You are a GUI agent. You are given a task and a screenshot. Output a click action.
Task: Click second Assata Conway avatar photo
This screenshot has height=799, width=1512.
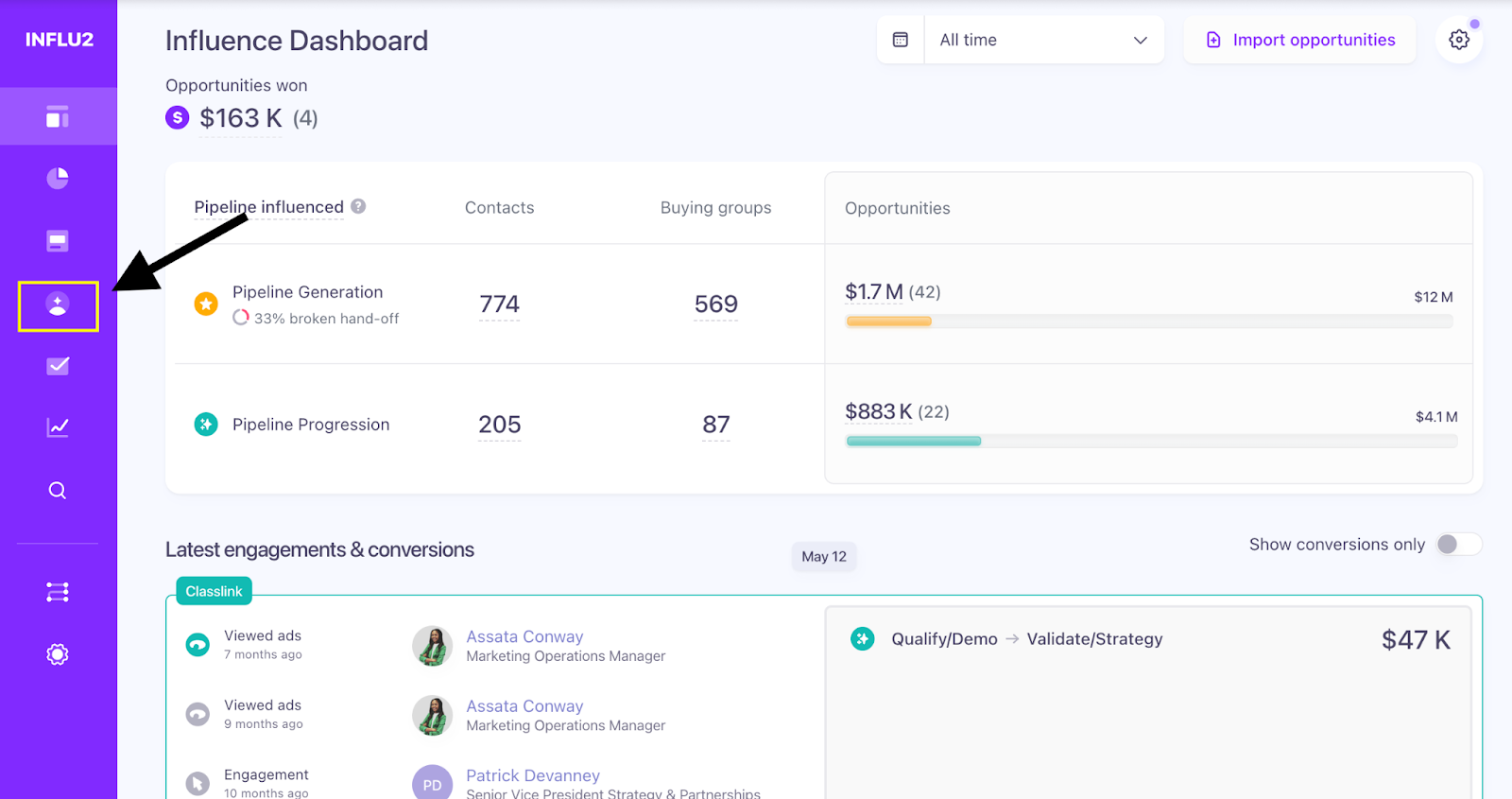pos(432,716)
